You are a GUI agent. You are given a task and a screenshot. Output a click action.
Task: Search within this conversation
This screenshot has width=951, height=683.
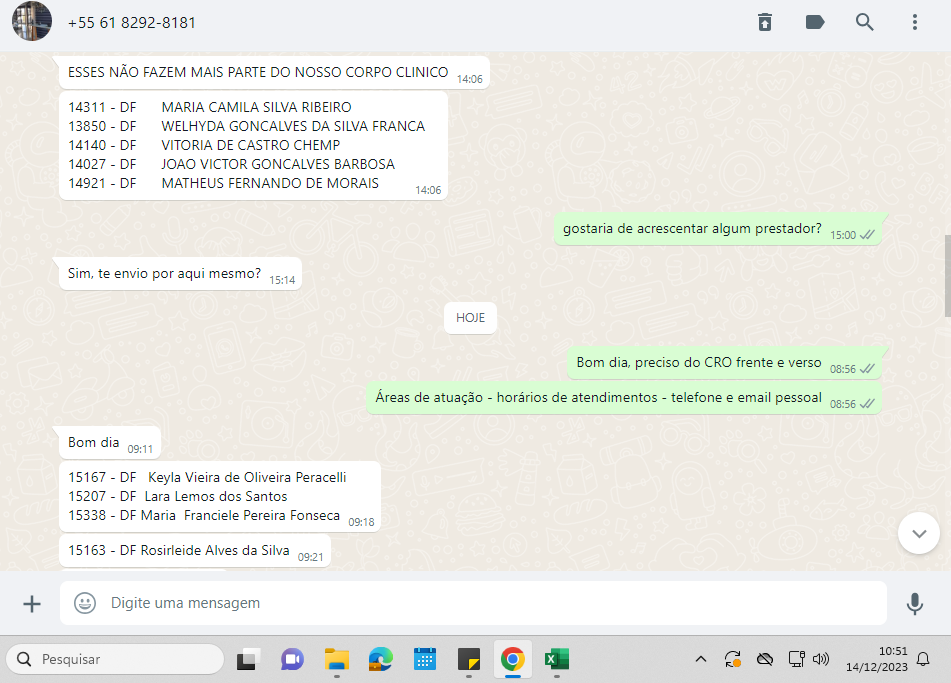(865, 22)
